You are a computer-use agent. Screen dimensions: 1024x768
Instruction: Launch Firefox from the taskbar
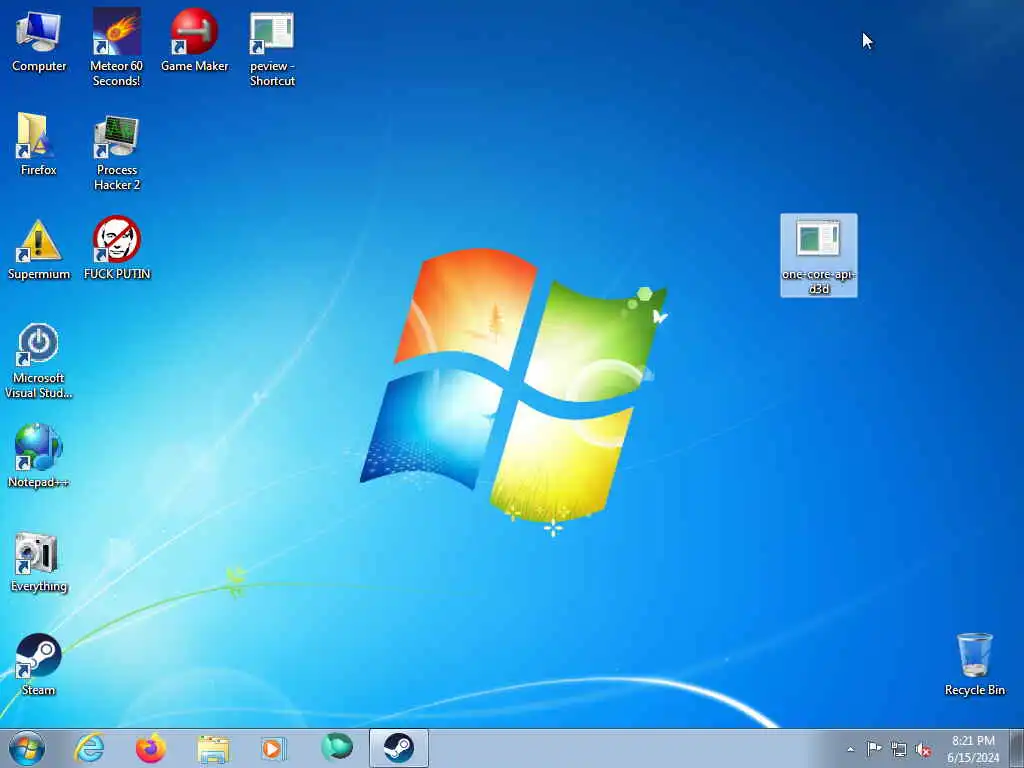coord(151,748)
